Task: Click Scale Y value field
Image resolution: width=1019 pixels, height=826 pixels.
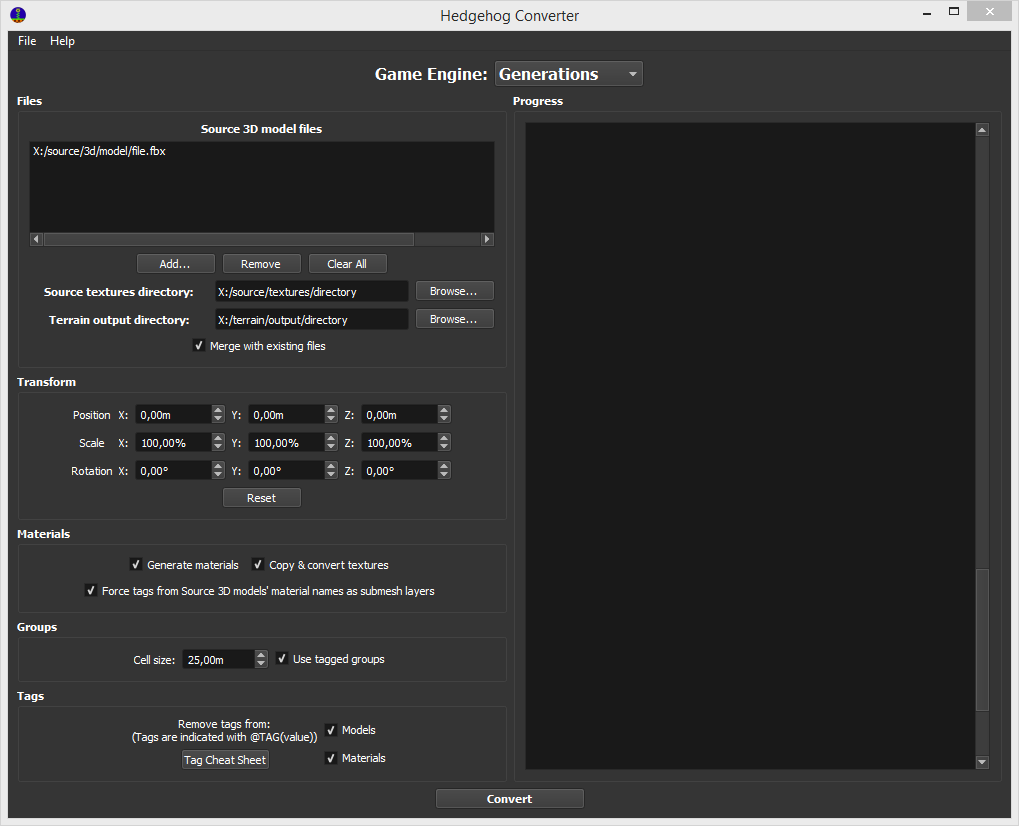Action: 286,443
